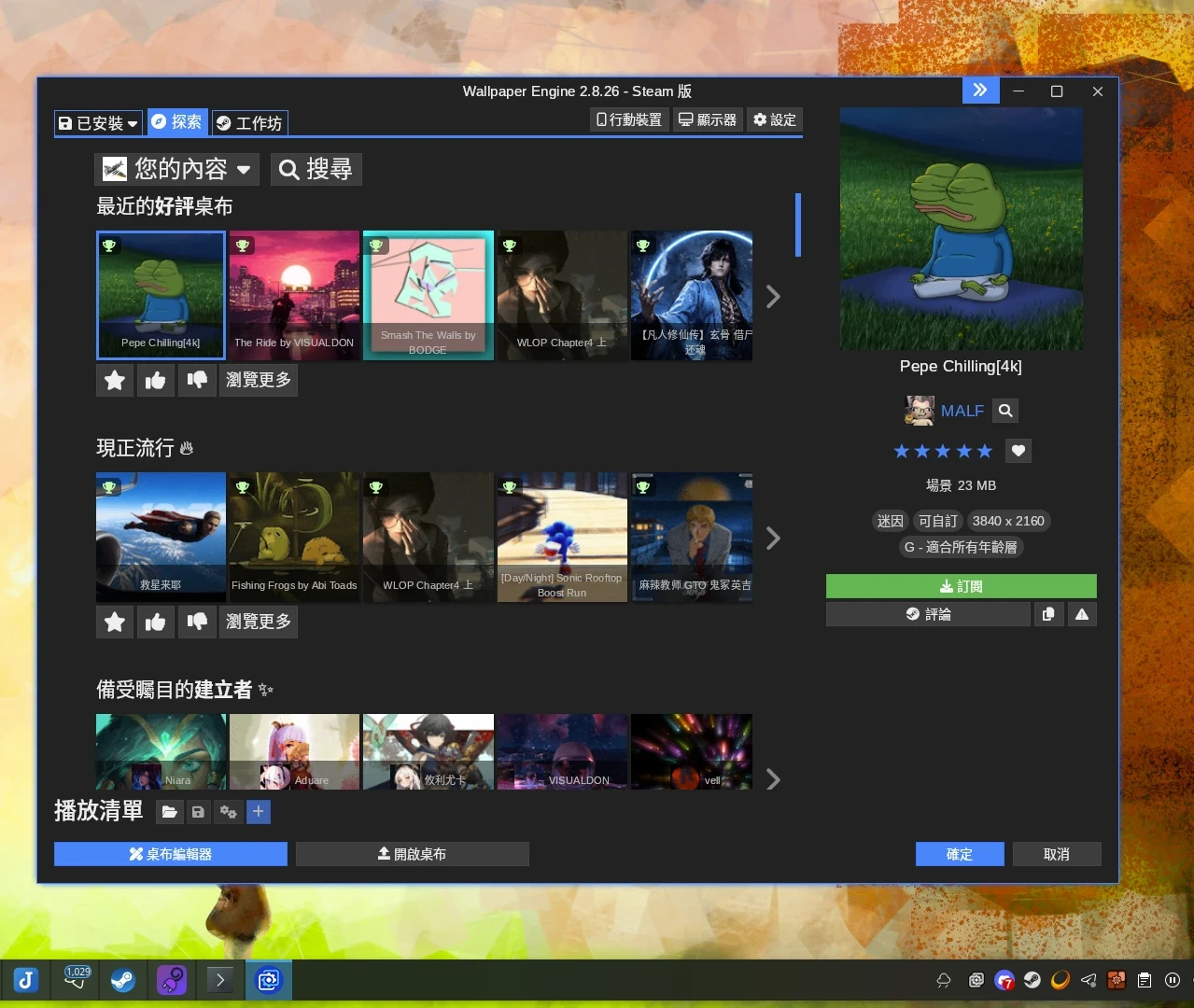The width and height of the screenshot is (1194, 1008).
Task: Open 行動裝置 in top toolbar
Action: (x=629, y=119)
